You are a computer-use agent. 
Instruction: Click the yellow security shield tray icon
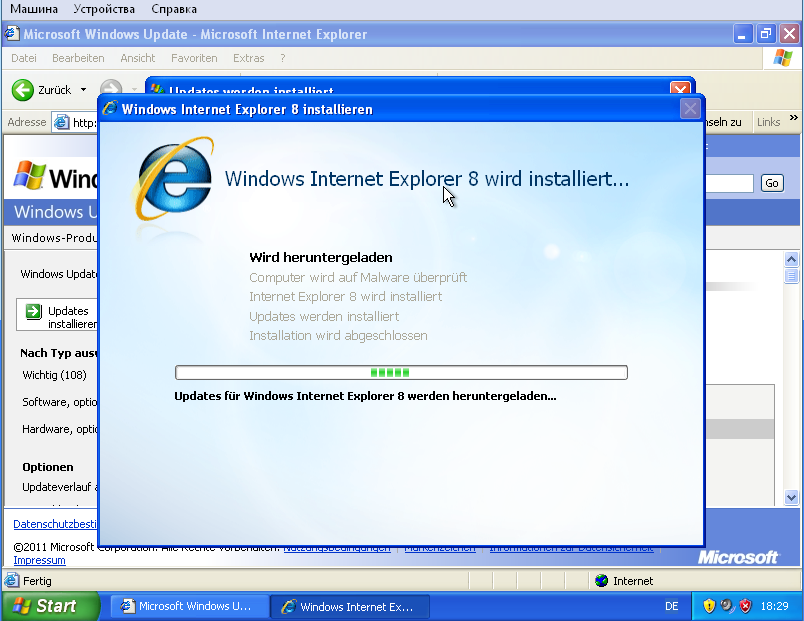709,606
